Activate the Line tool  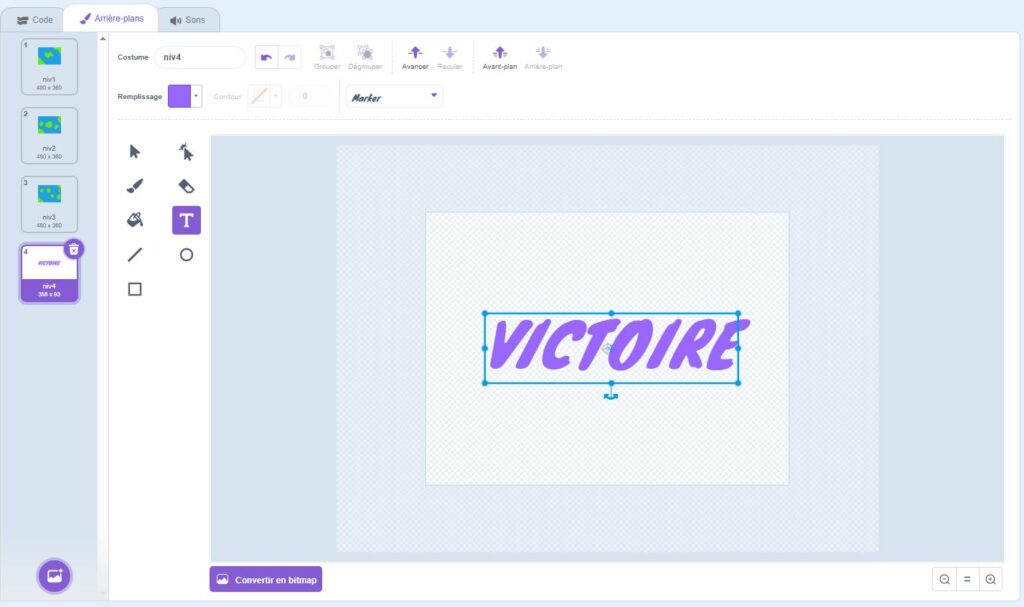pyautogui.click(x=135, y=255)
